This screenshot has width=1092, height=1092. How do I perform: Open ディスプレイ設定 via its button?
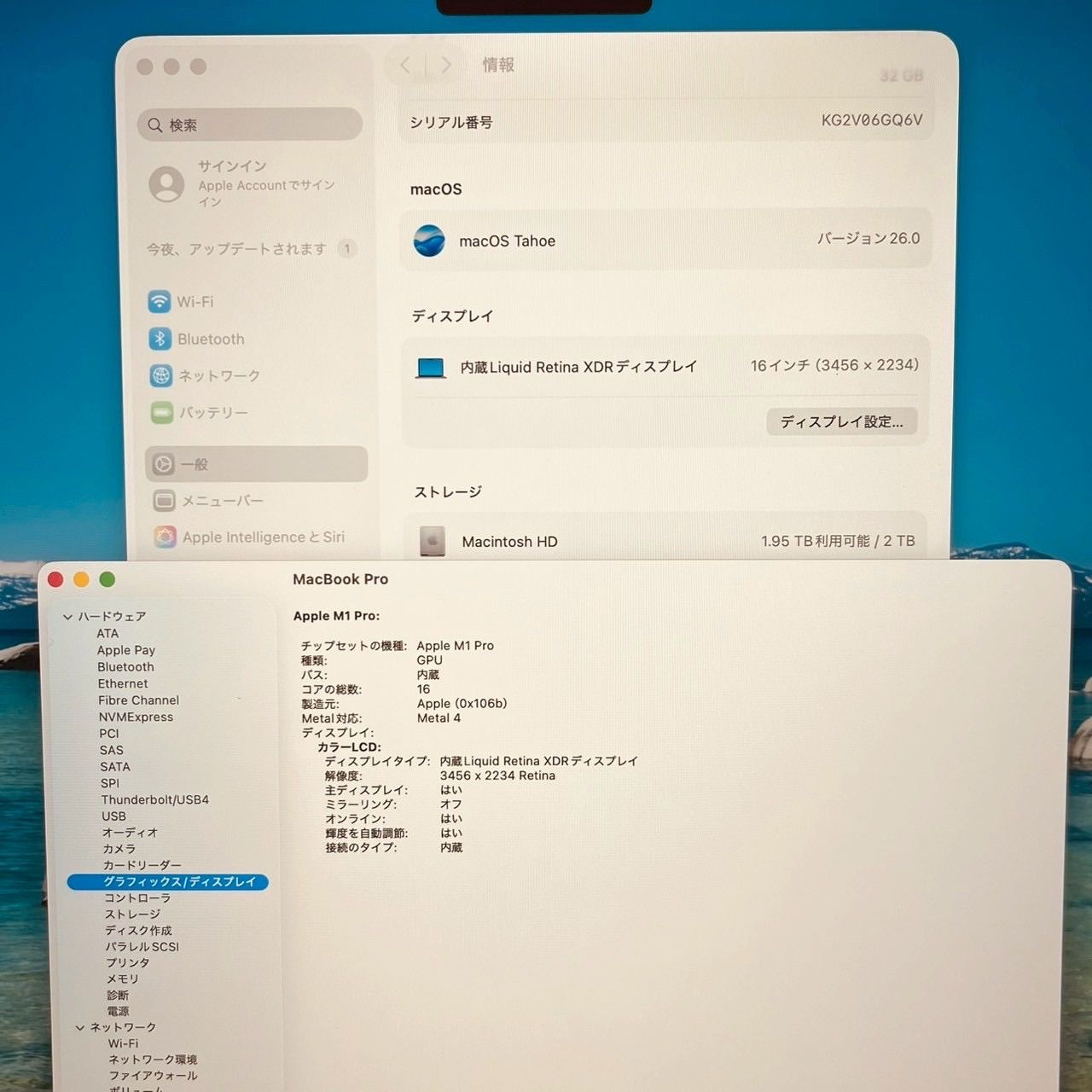[x=842, y=421]
